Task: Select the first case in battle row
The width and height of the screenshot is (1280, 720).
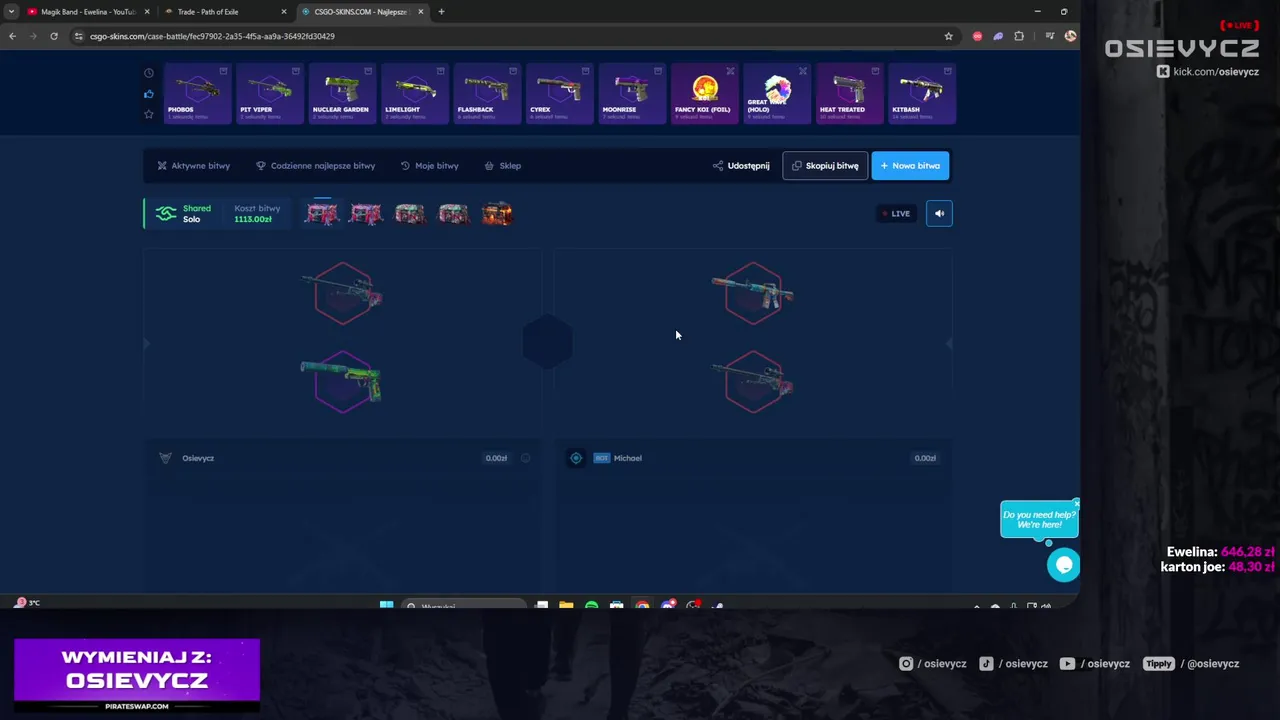Action: coord(322,213)
